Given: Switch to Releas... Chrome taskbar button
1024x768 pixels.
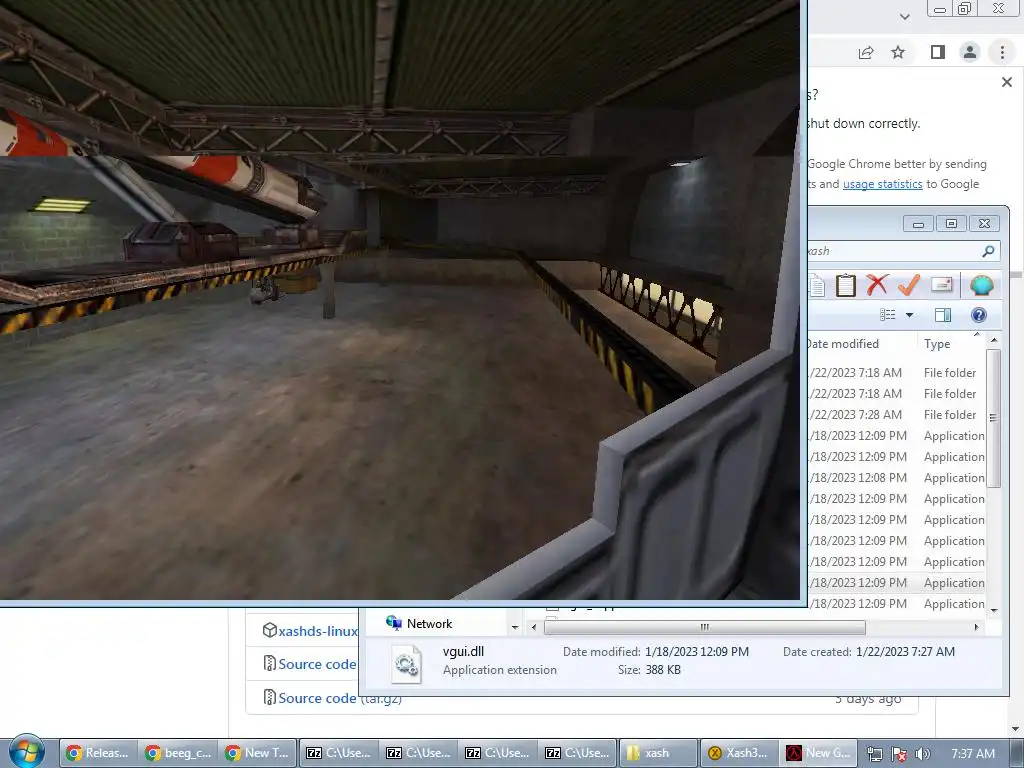Looking at the screenshot, I should [x=99, y=753].
